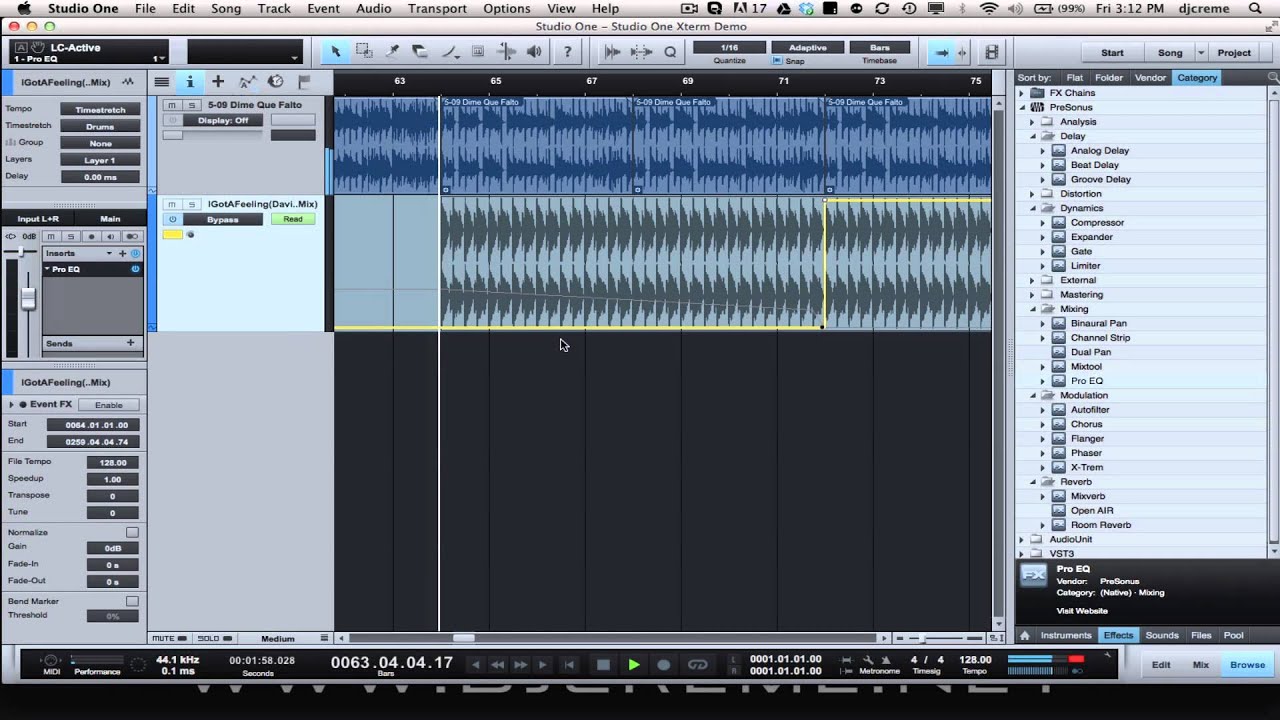Mute the 5-09 Dime Que Falto track
The height and width of the screenshot is (720, 1280).
point(172,105)
